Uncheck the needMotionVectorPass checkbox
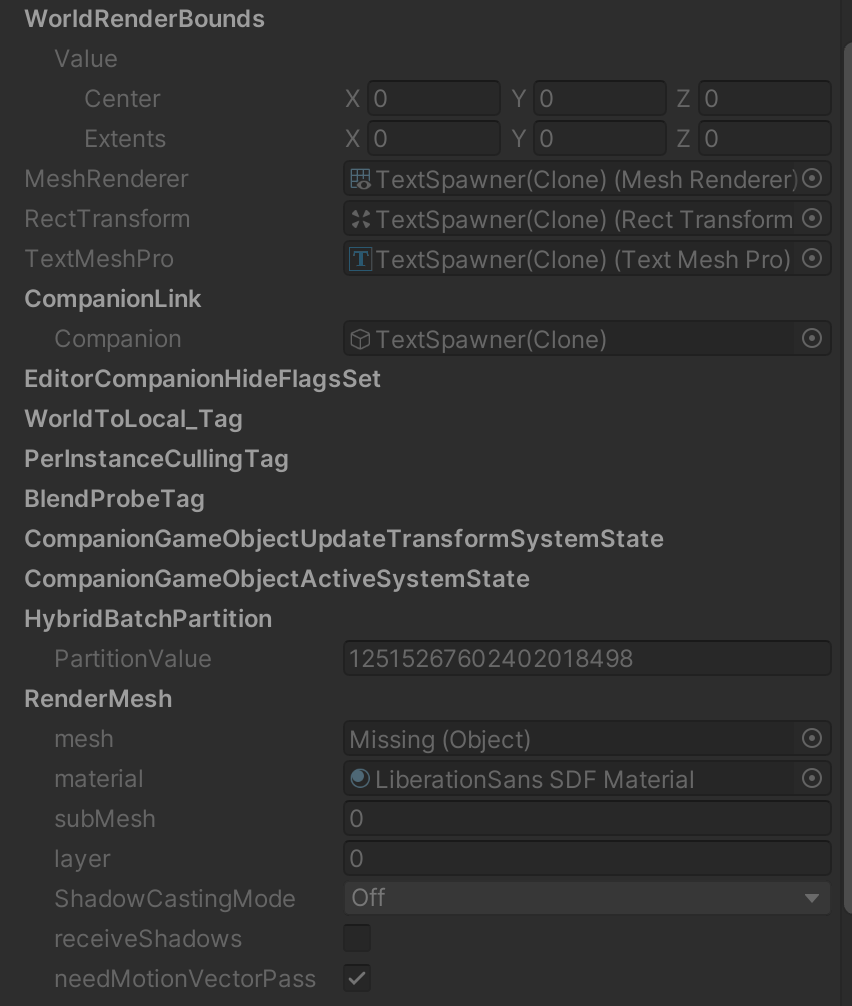Viewport: 852px width, 1006px height. (357, 978)
